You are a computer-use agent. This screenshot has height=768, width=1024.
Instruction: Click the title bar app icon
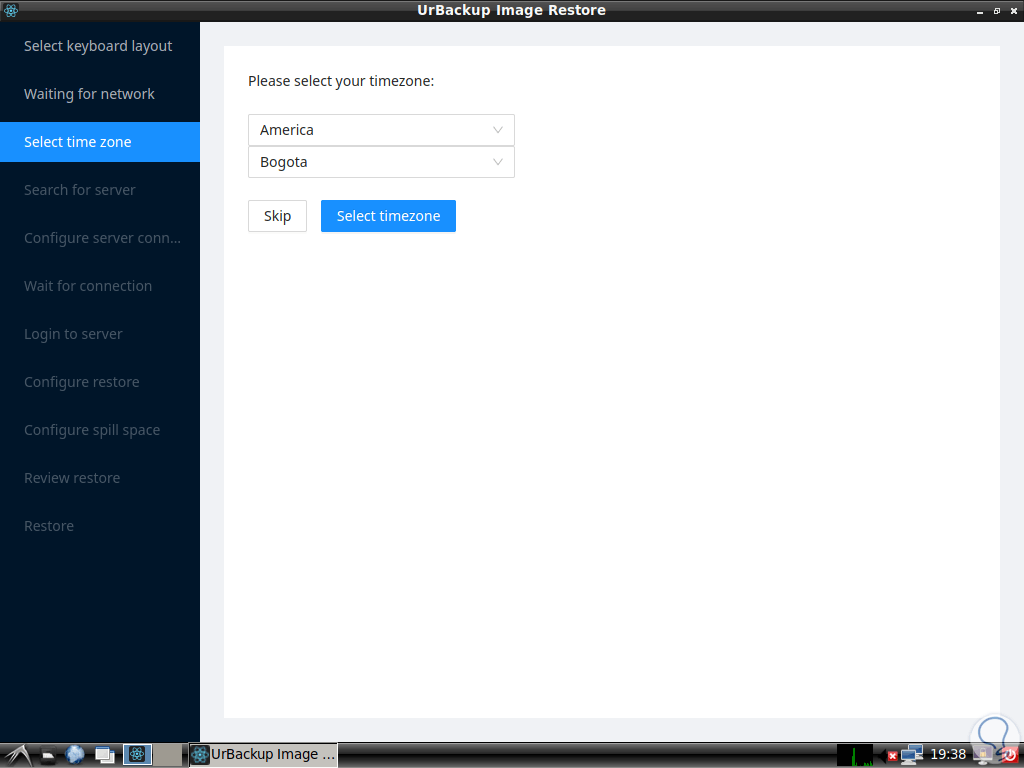click(10, 10)
